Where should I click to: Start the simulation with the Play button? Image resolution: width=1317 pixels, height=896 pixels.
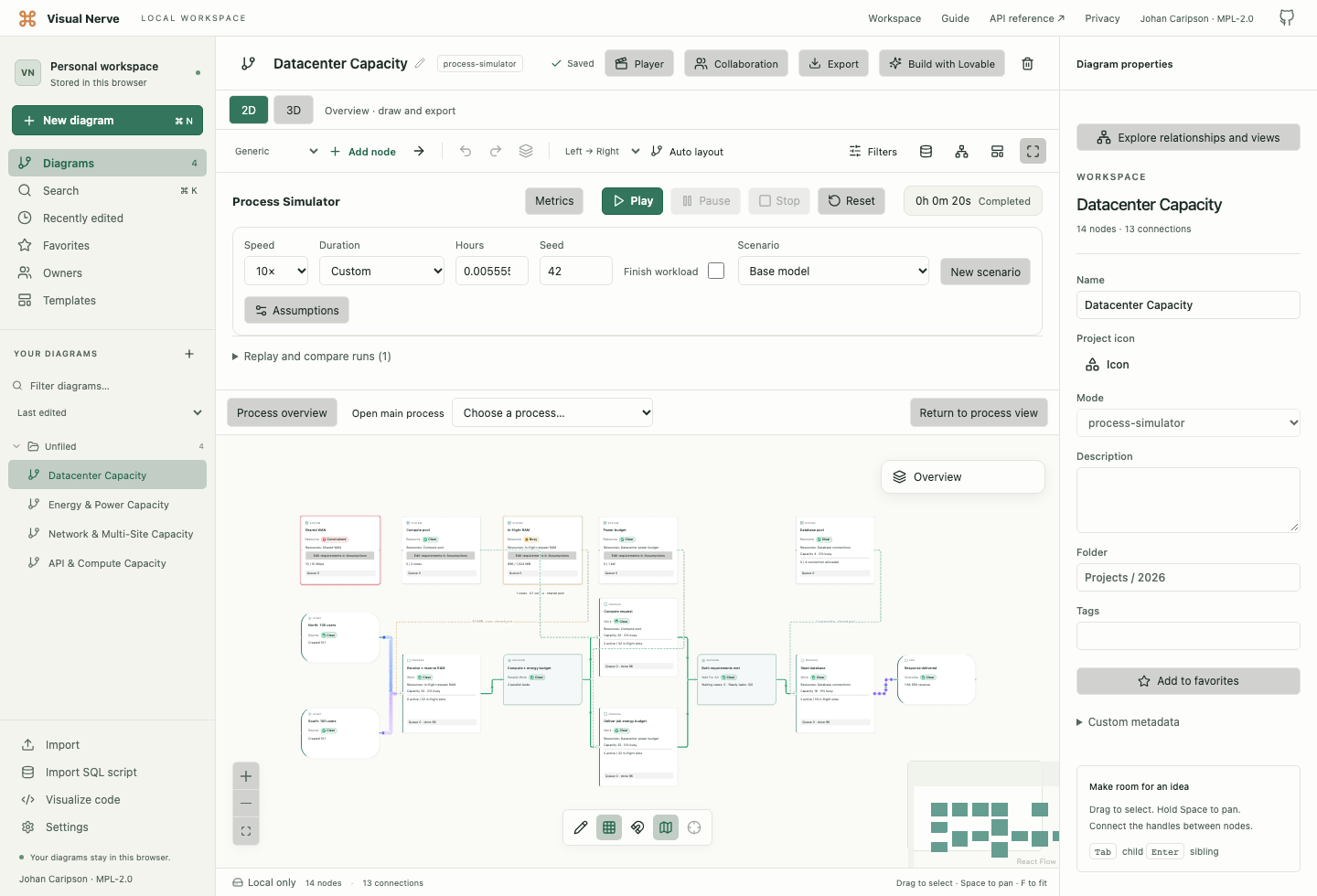[x=632, y=201]
